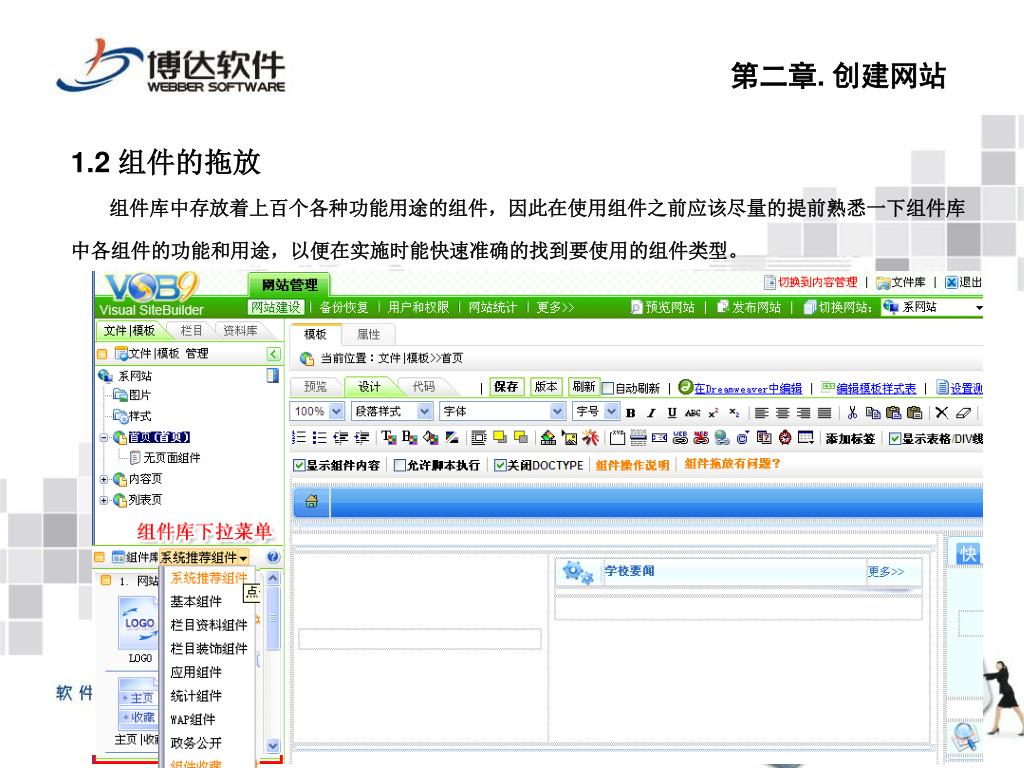Image resolution: width=1024 pixels, height=768 pixels.
Task: Remove hyperlink red chain icon
Action: [701, 438]
